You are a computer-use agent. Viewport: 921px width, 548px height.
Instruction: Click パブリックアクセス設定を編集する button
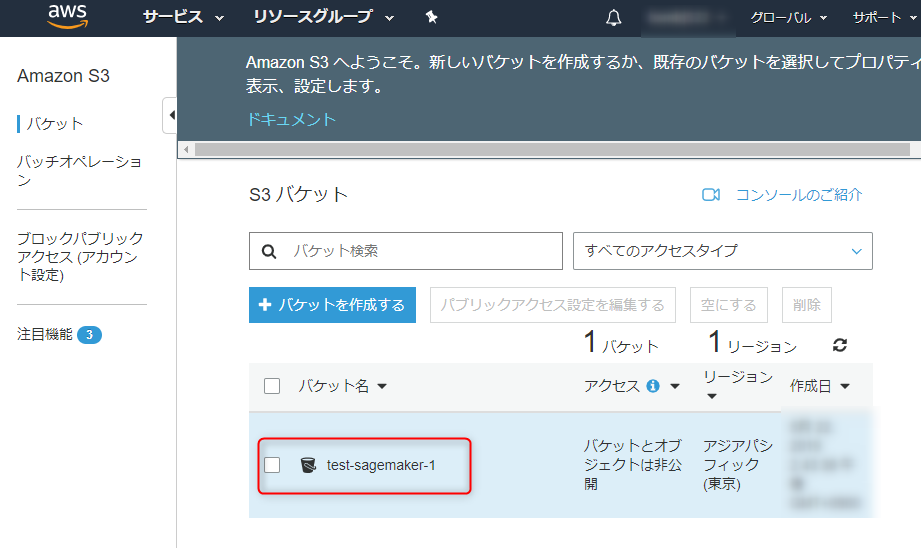click(x=553, y=305)
